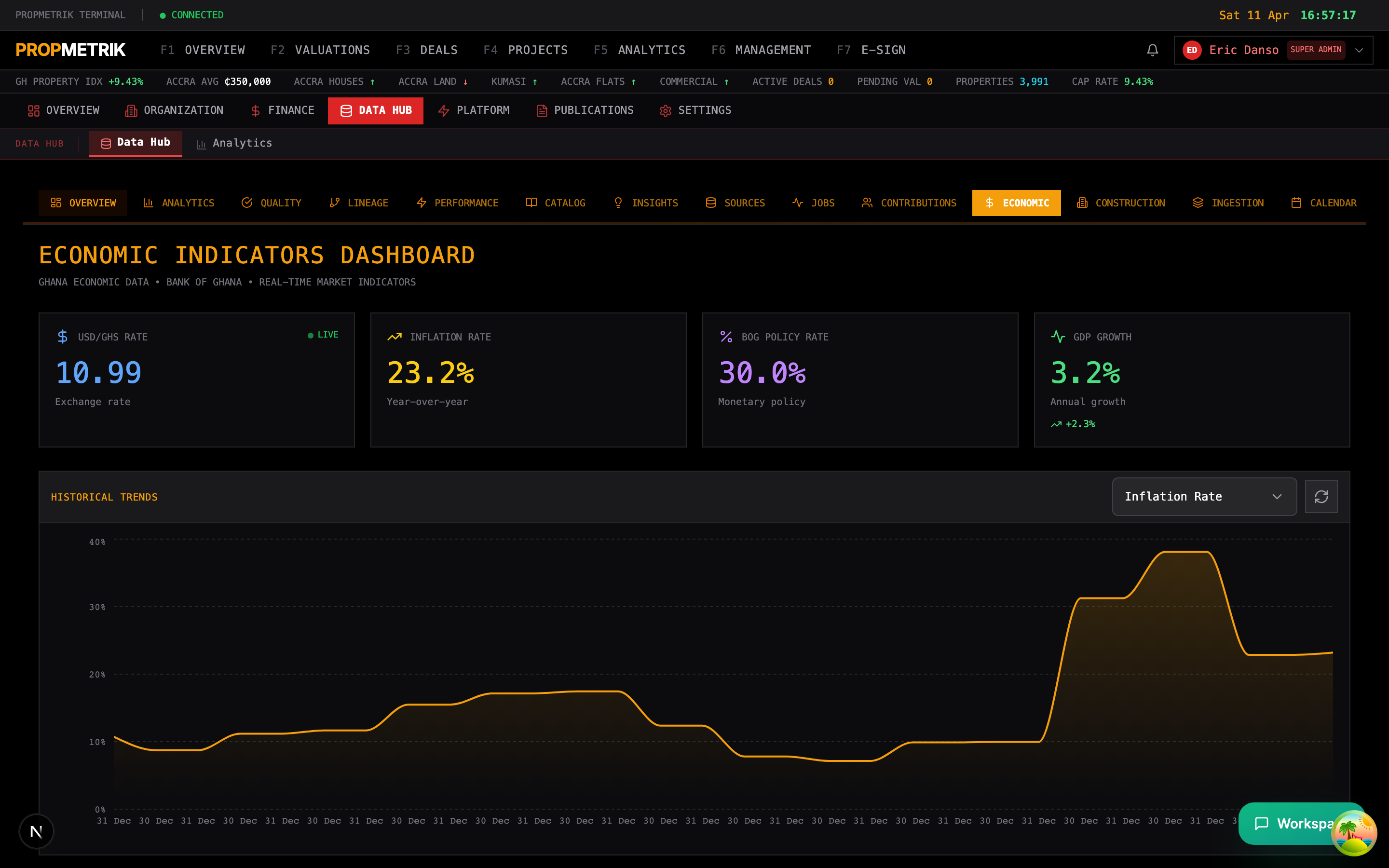Open the Finance section
Image resolution: width=1389 pixels, height=868 pixels.
coord(282,110)
